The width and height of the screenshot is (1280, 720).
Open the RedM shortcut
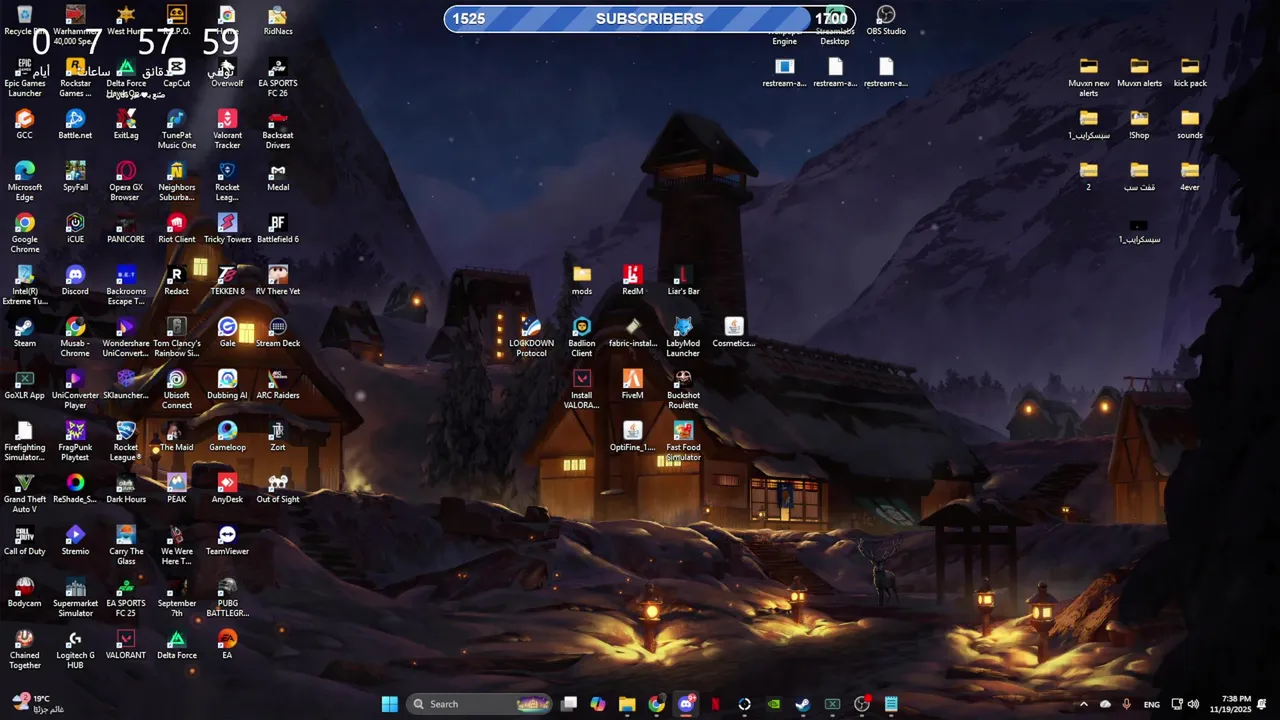[x=632, y=280]
